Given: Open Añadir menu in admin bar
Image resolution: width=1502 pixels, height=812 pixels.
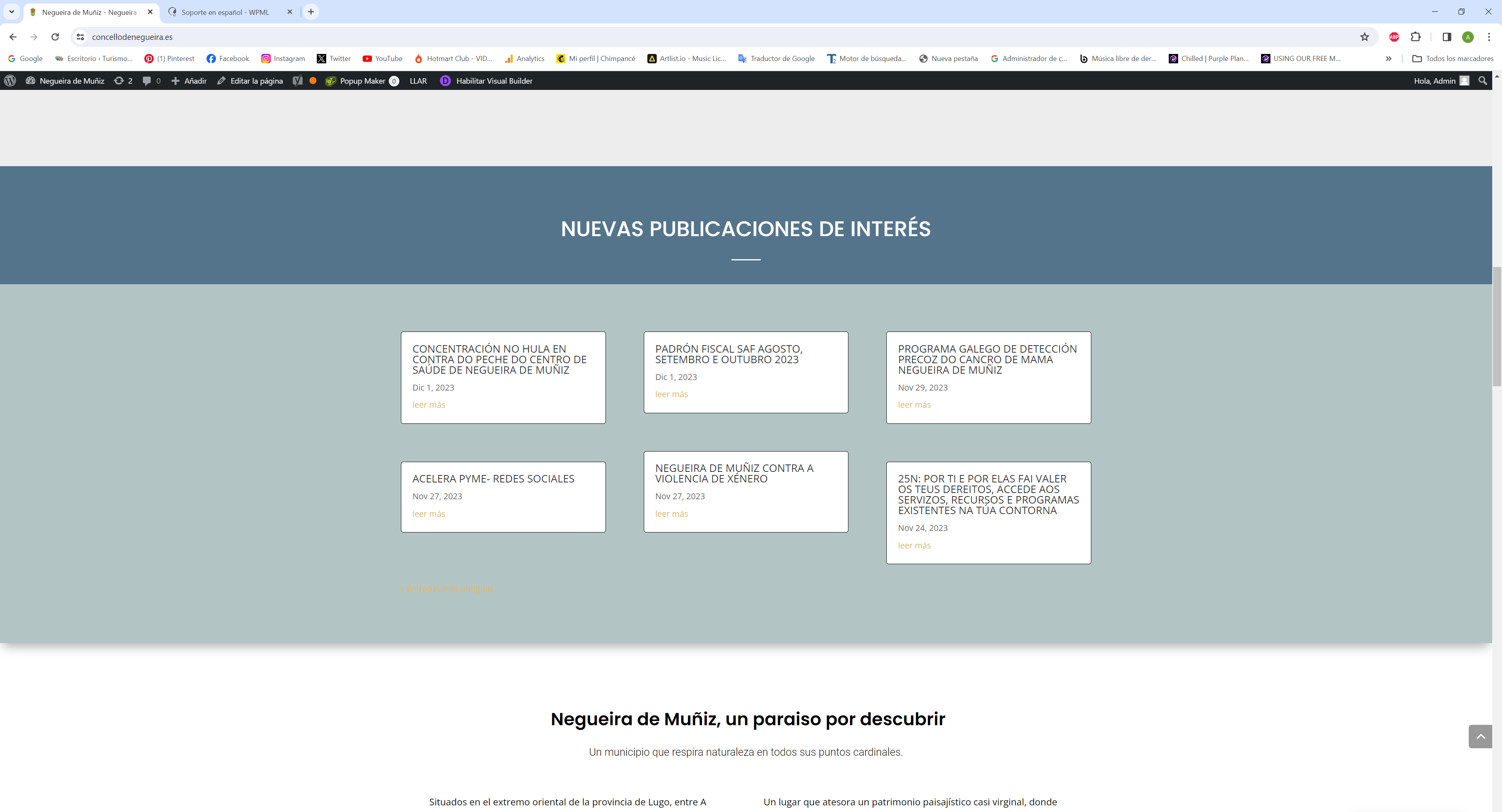Looking at the screenshot, I should coord(189,81).
